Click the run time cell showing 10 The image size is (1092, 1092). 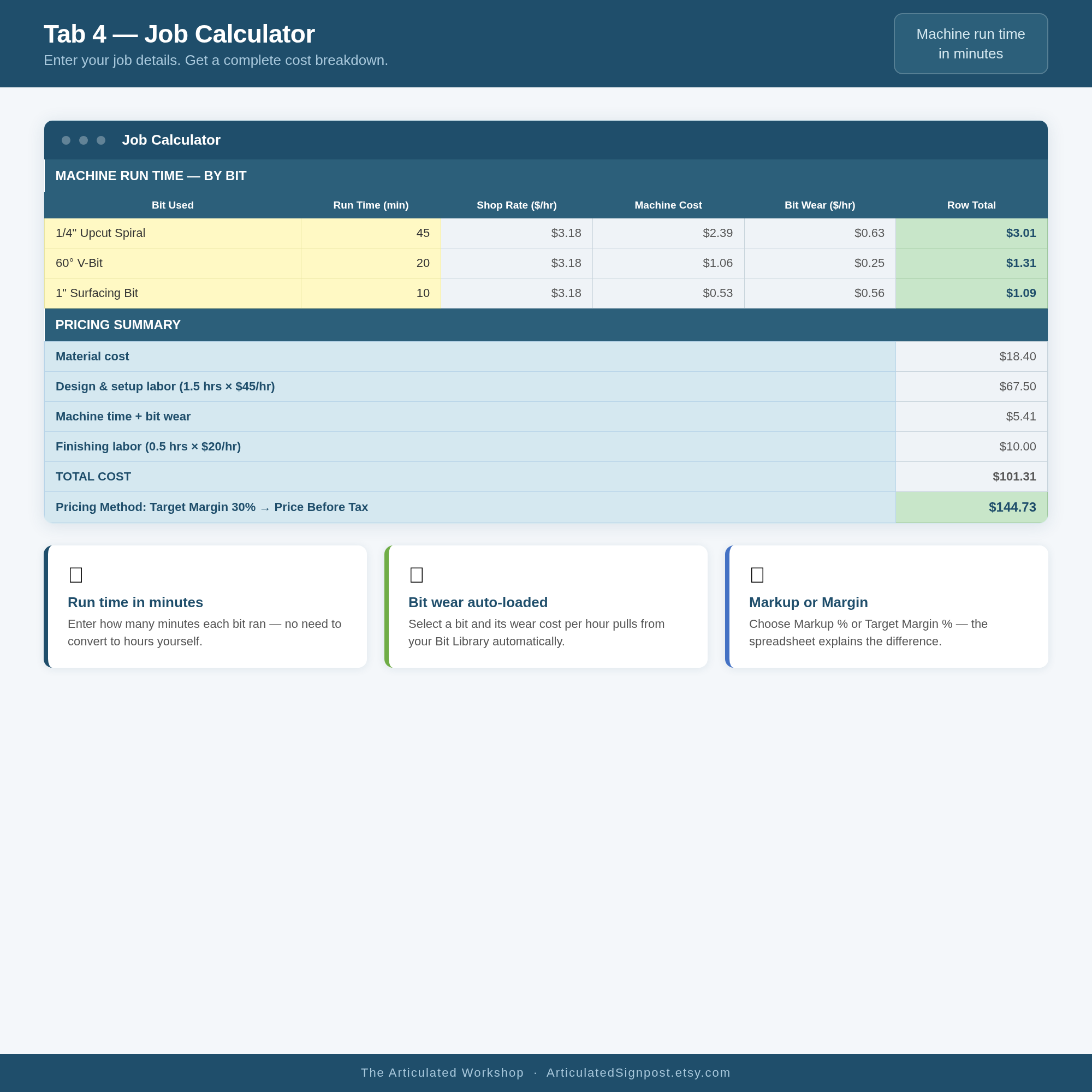click(x=371, y=293)
